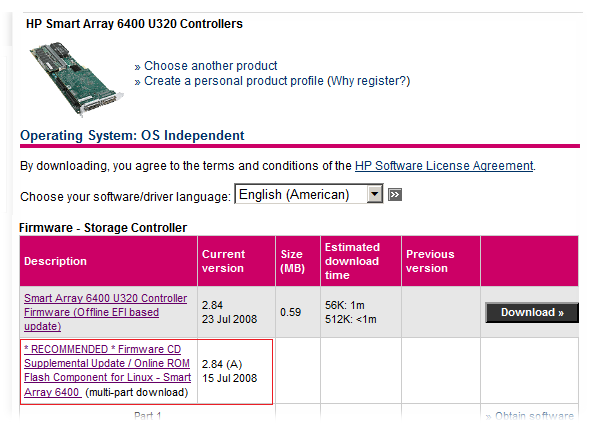Click the Firmware - Storage Controller heading

coord(103,228)
